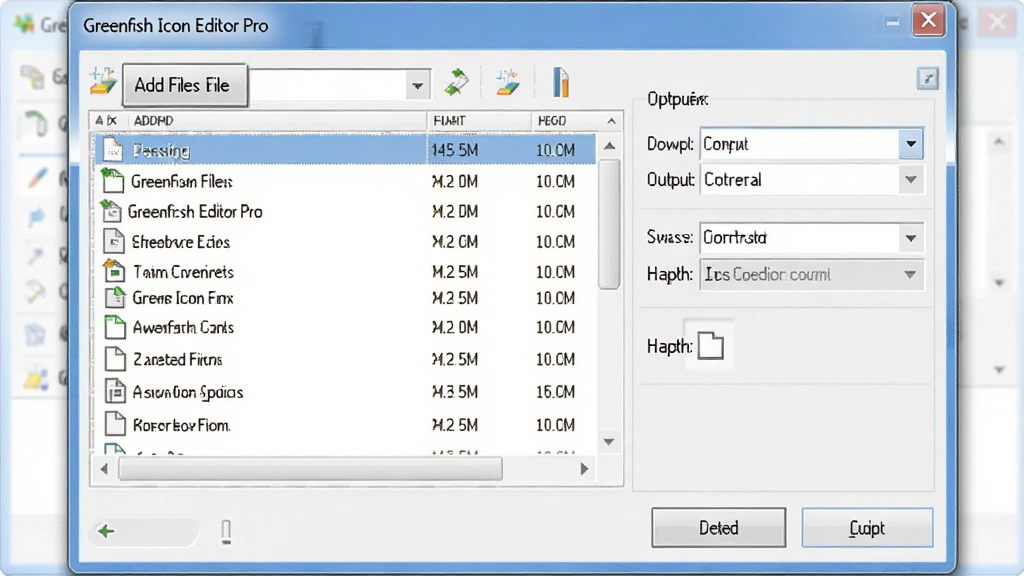Click the "16.CM" value in the list
The width and height of the screenshot is (1024, 576).
[x=555, y=392]
